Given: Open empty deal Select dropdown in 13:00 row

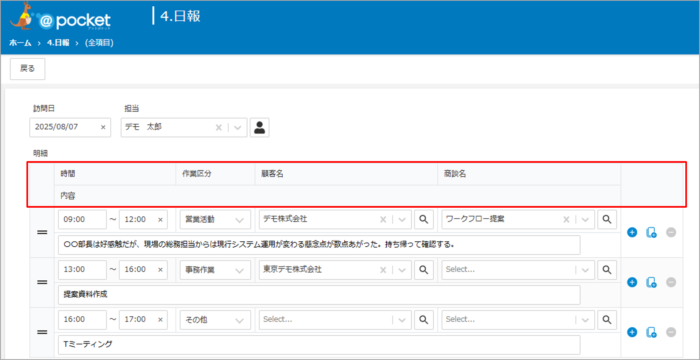Looking at the screenshot, I should point(518,269).
